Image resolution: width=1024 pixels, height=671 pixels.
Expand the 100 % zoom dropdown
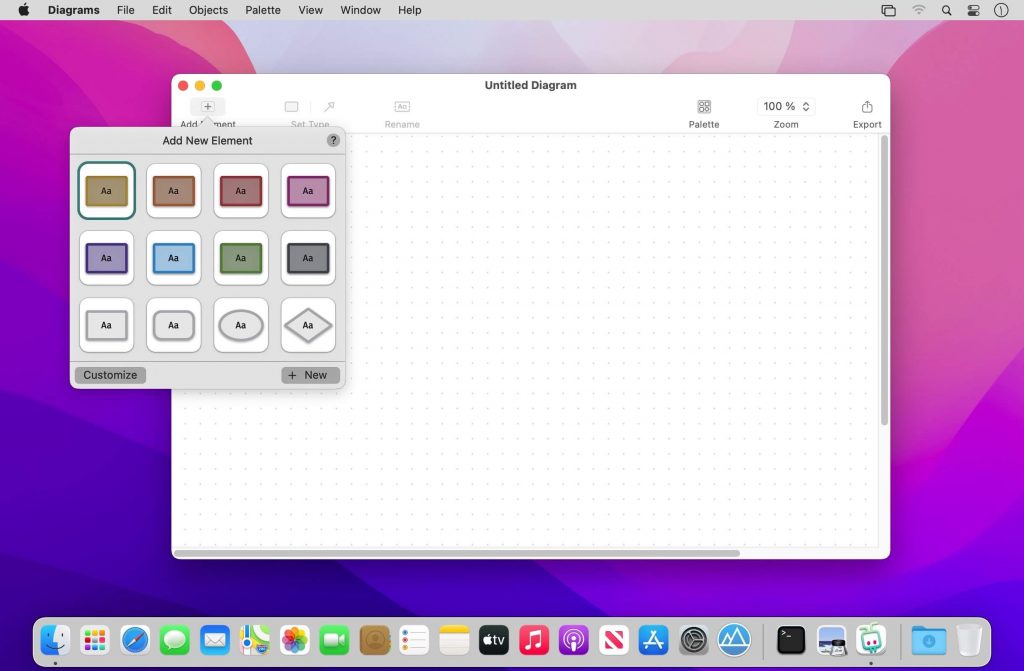pyautogui.click(x=786, y=107)
